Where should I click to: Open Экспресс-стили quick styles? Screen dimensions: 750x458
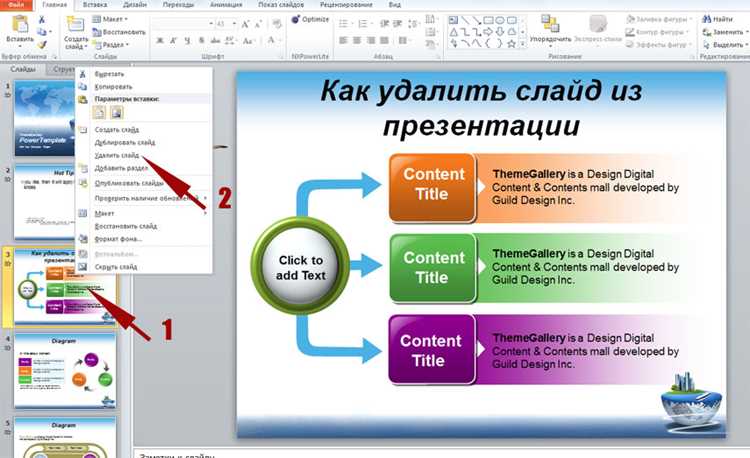click(x=598, y=29)
